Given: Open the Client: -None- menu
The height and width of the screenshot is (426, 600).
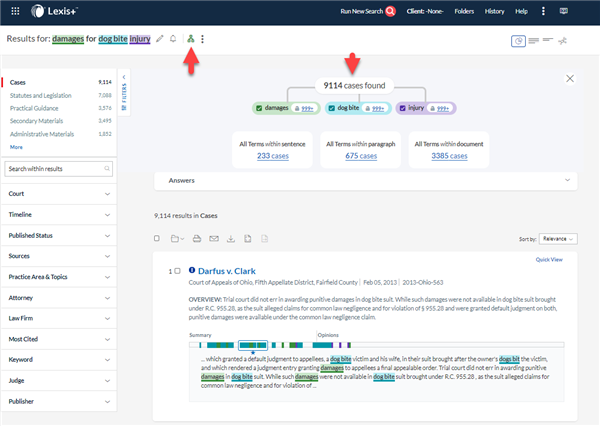Looking at the screenshot, I should pyautogui.click(x=425, y=11).
